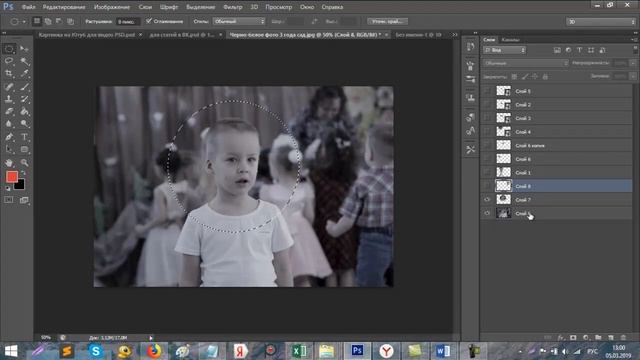
Task: Show layer Слой 8 via visibility box
Action: tap(487, 186)
